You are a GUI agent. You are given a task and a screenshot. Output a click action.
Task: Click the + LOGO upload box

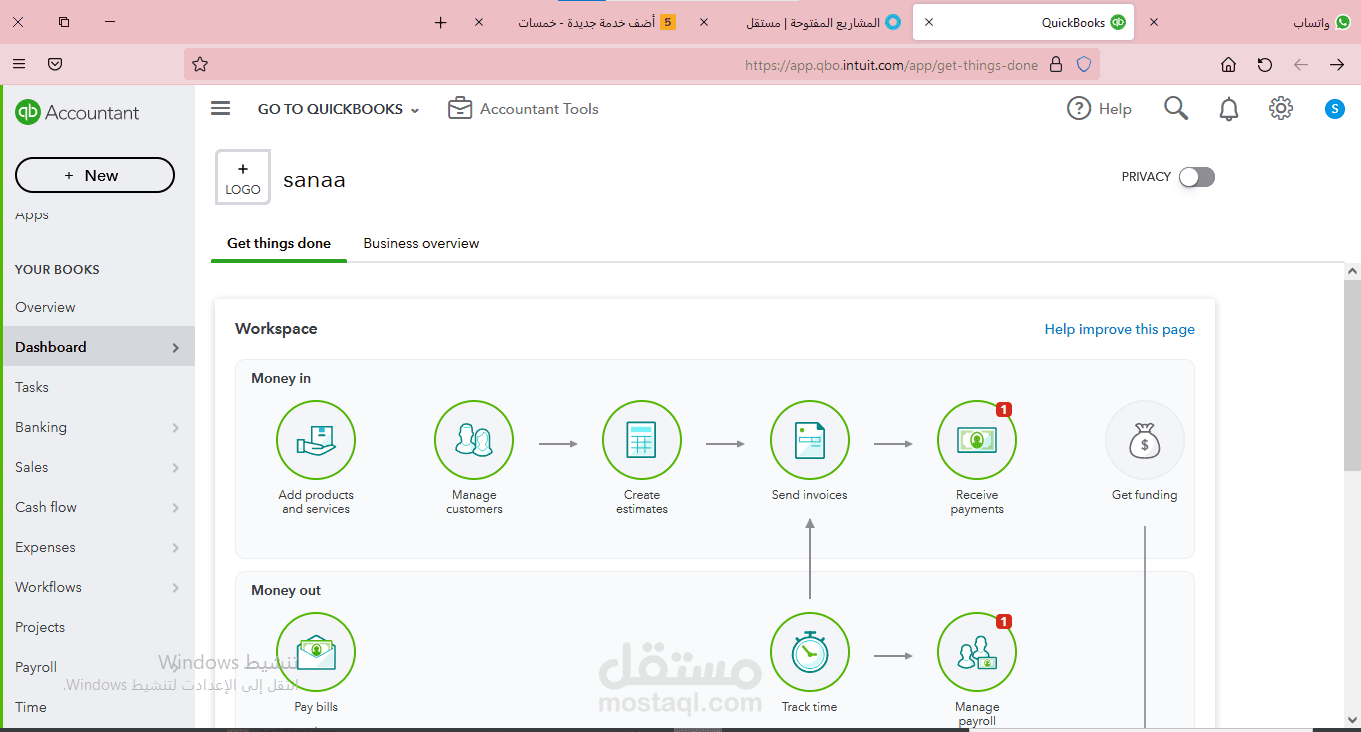pyautogui.click(x=243, y=177)
